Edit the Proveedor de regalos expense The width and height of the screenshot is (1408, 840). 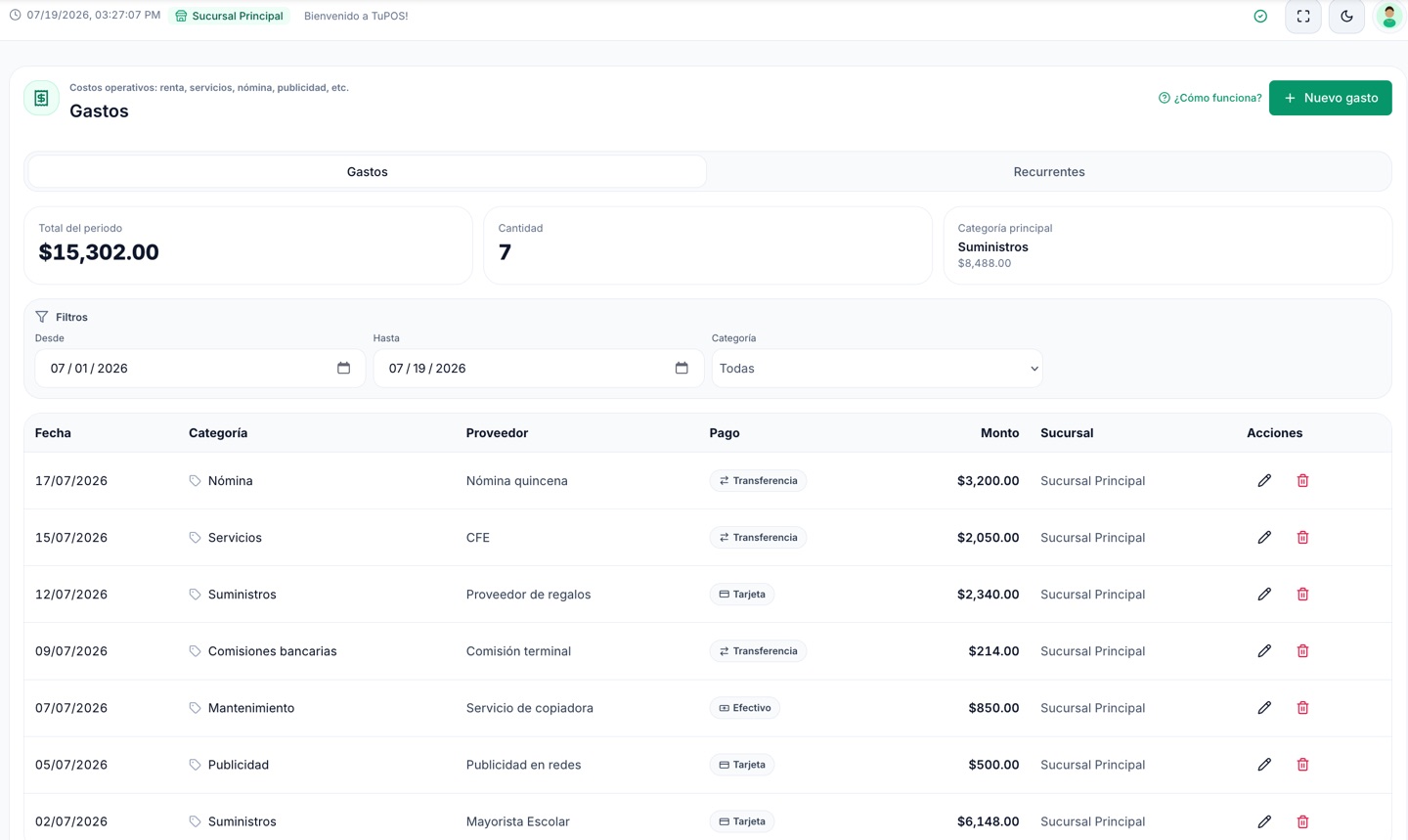[x=1264, y=594]
